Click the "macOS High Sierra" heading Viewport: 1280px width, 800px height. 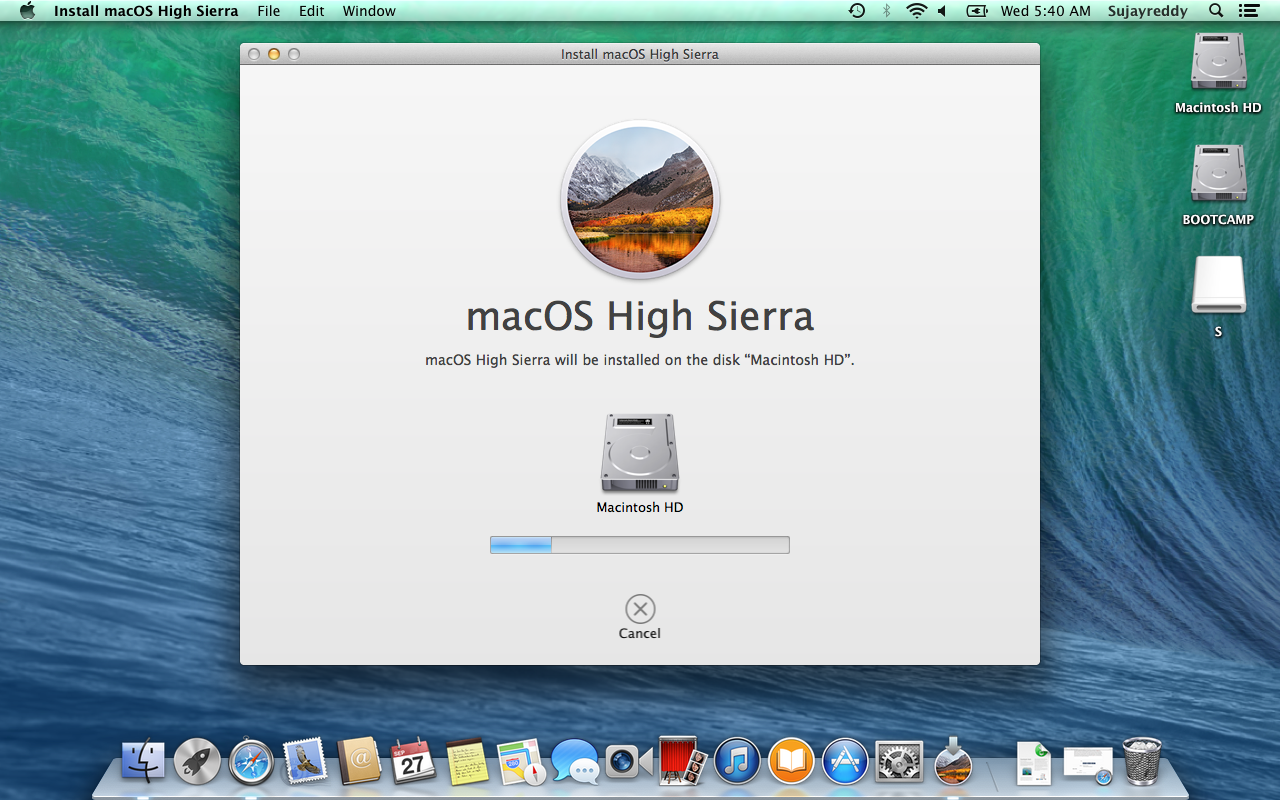coord(640,316)
